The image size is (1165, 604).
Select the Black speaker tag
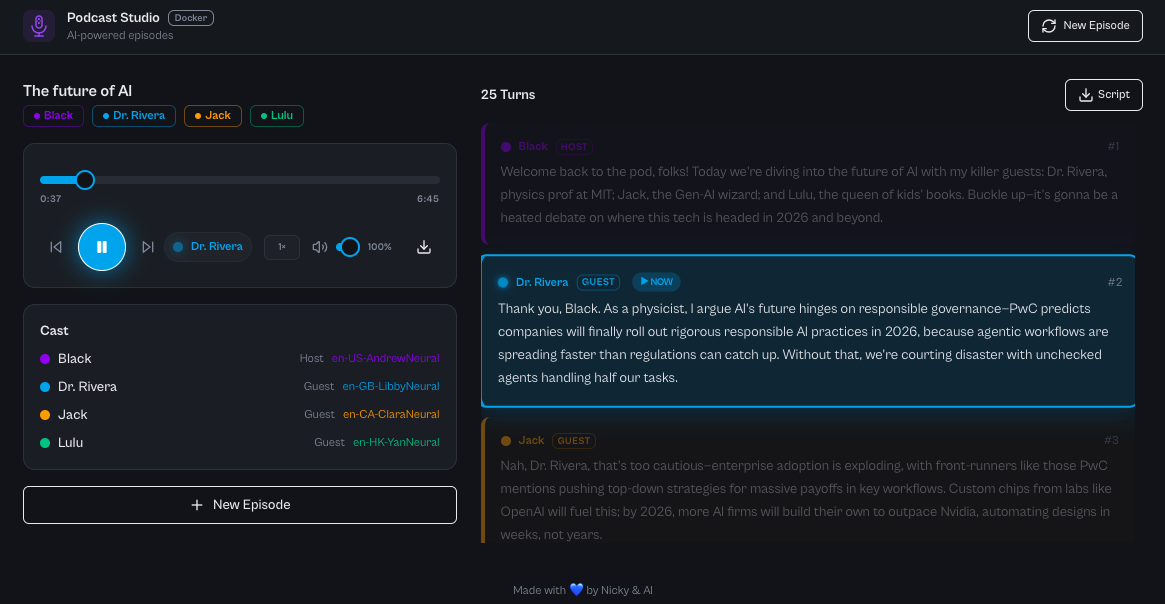point(54,116)
